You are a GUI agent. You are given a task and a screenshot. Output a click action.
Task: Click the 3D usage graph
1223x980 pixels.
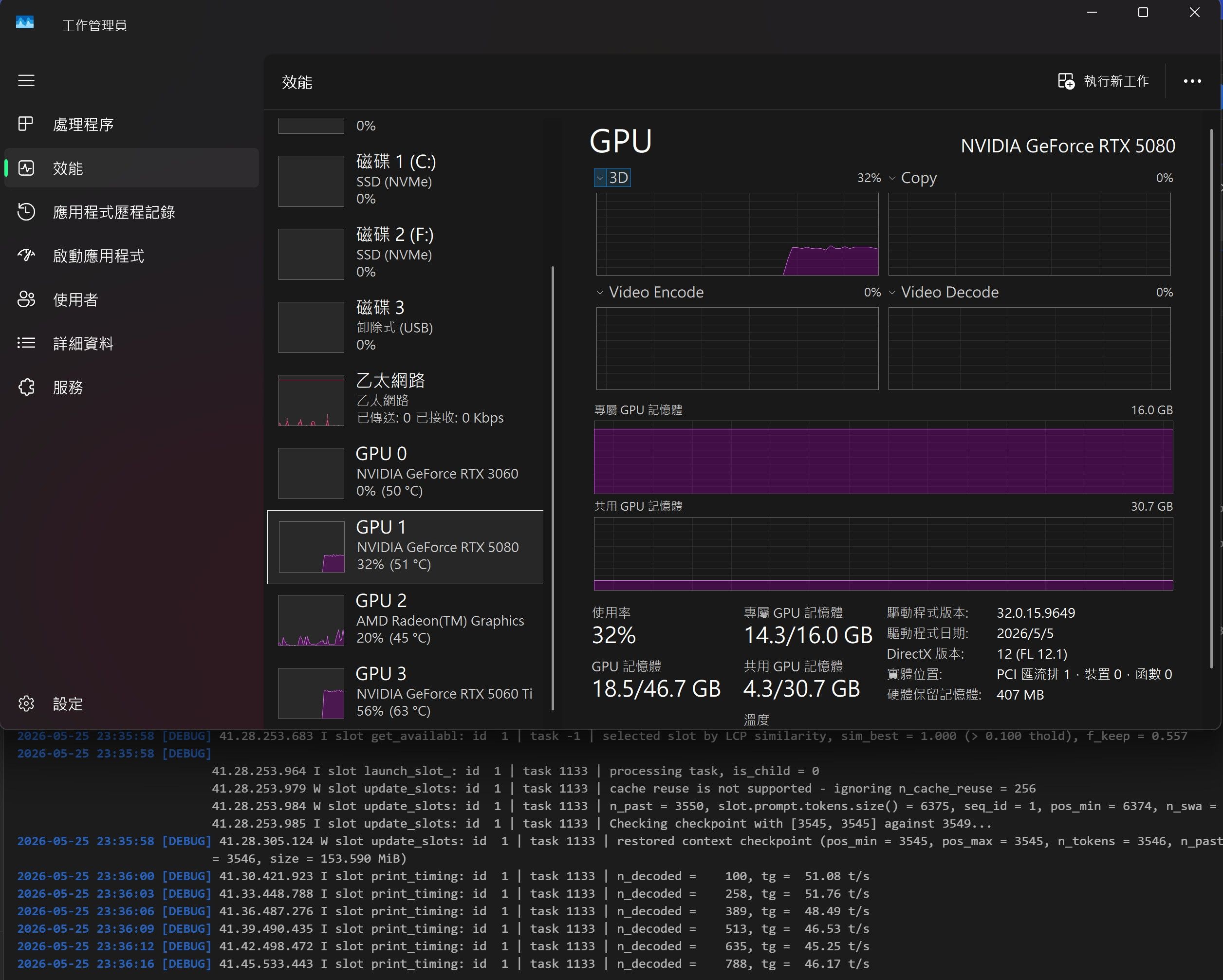click(x=738, y=234)
